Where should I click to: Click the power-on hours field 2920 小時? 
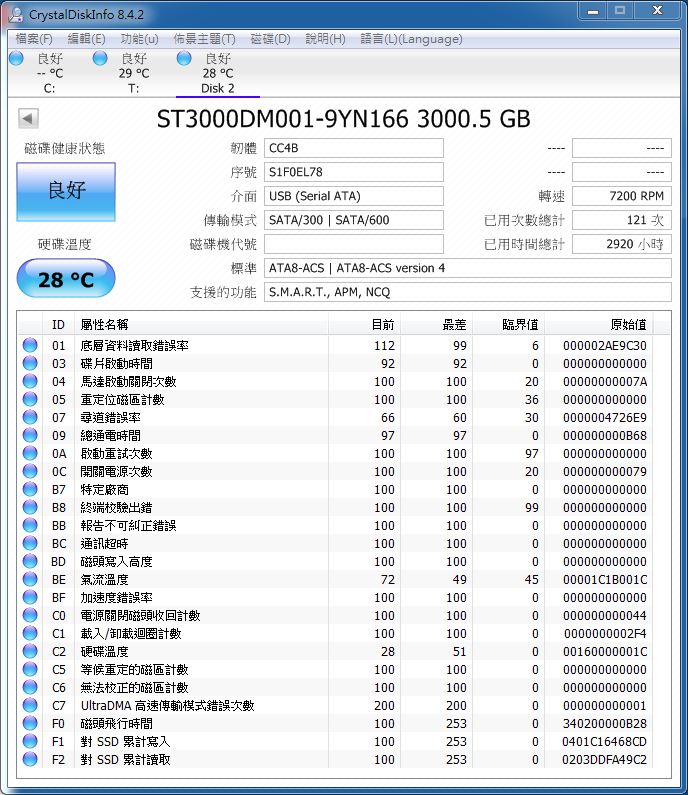pos(622,244)
